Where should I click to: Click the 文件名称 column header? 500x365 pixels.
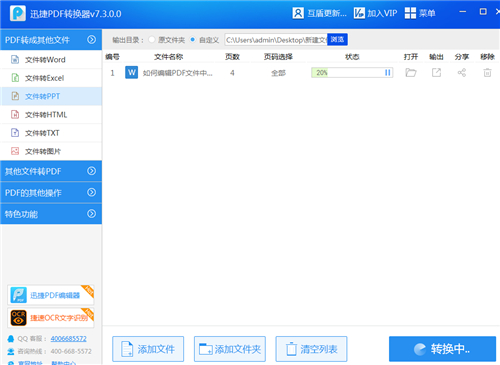(x=168, y=57)
